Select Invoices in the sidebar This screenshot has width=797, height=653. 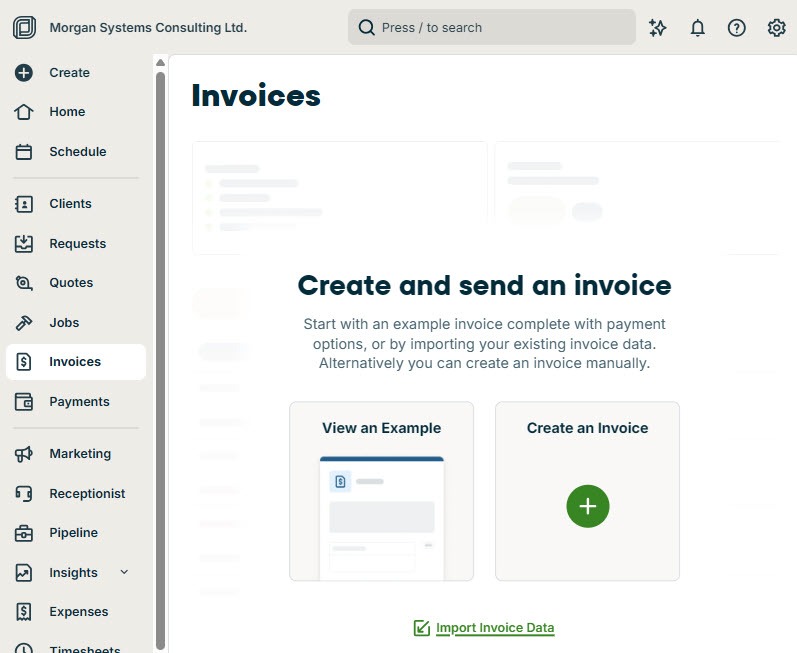click(75, 362)
